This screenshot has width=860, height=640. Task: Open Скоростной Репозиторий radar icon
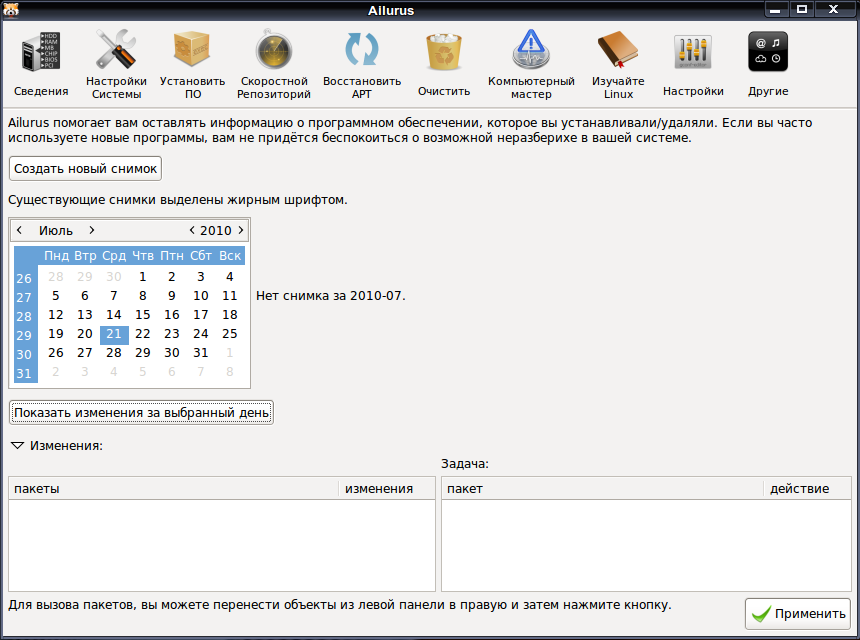274,49
